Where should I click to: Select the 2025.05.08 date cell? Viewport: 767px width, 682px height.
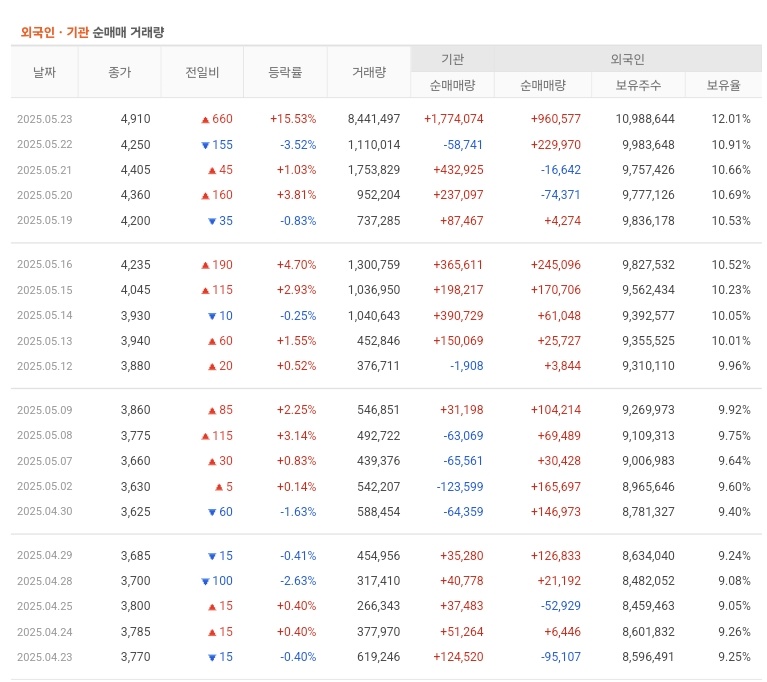tap(45, 435)
